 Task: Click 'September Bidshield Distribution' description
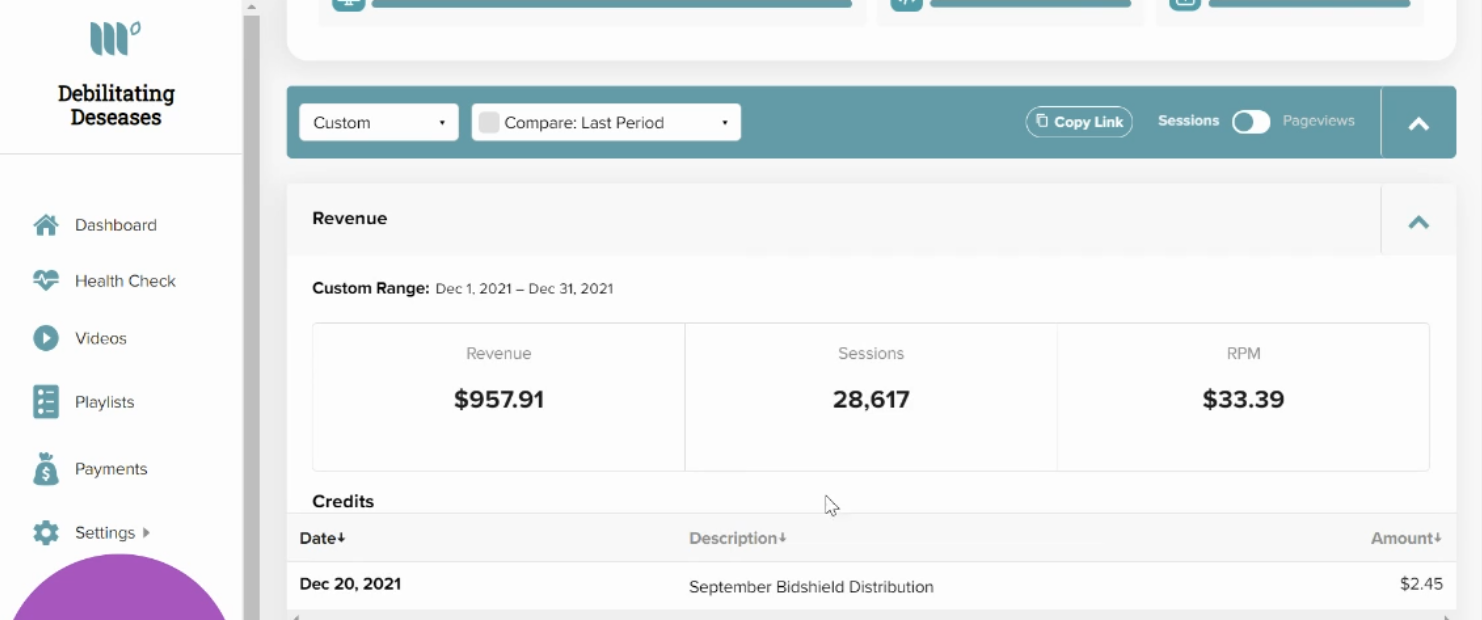coord(811,587)
